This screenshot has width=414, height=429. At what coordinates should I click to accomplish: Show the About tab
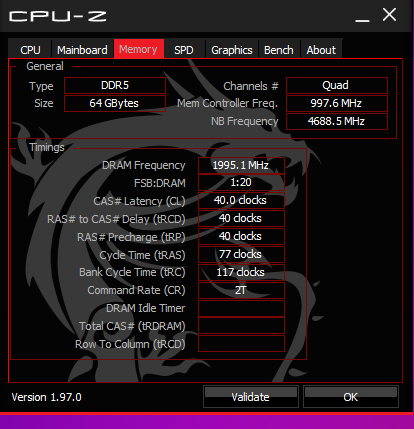pos(321,50)
